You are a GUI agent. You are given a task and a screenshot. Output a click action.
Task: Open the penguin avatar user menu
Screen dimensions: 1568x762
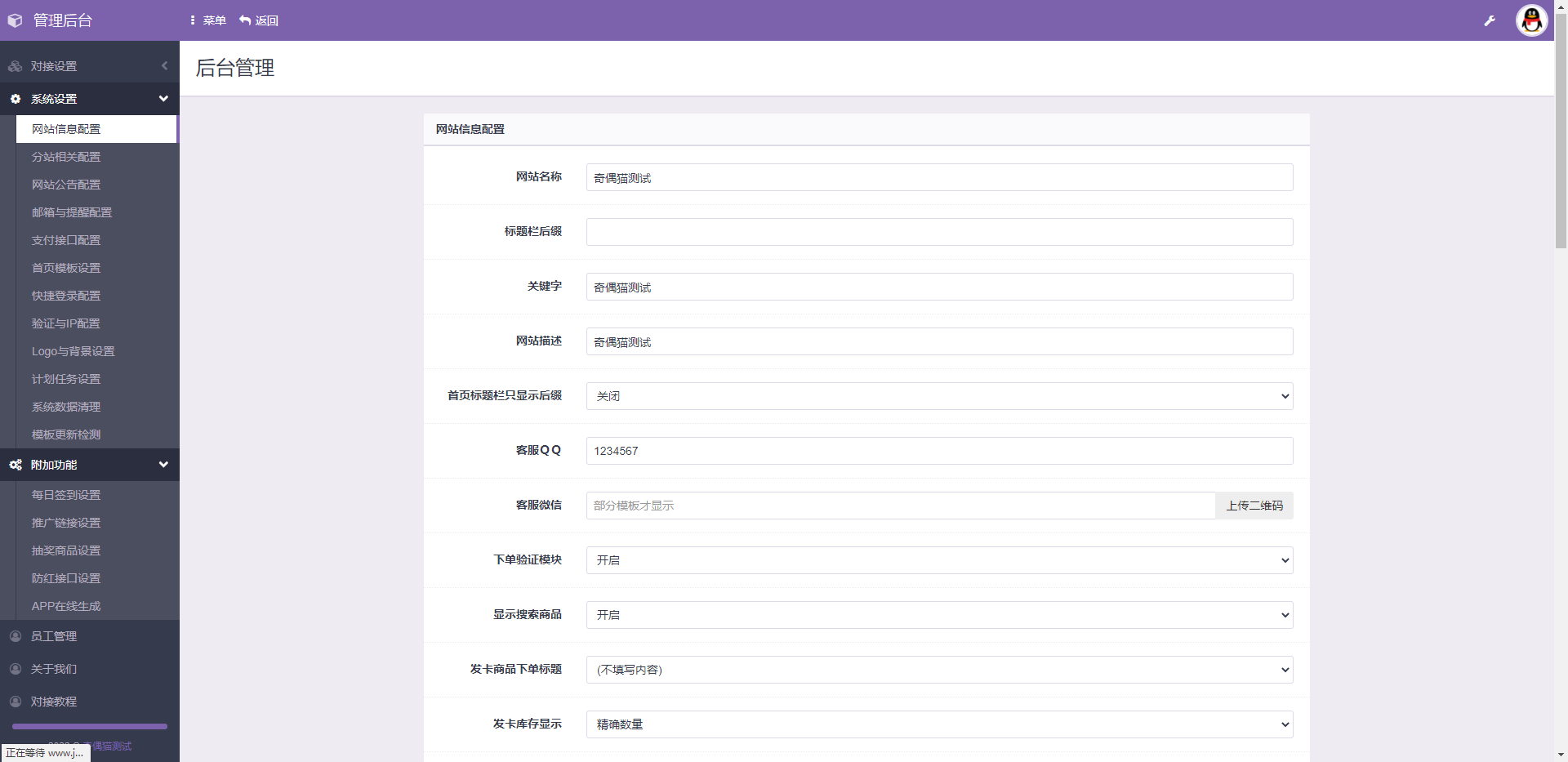point(1531,20)
